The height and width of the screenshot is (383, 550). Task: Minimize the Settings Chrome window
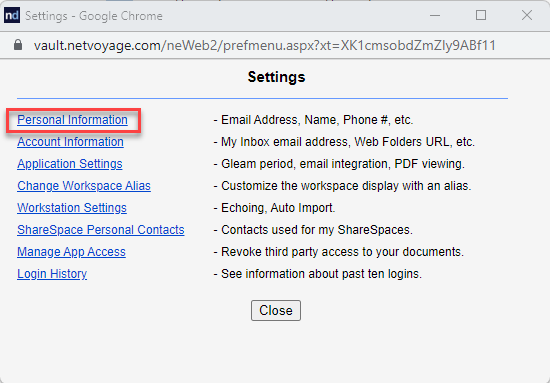(435, 15)
